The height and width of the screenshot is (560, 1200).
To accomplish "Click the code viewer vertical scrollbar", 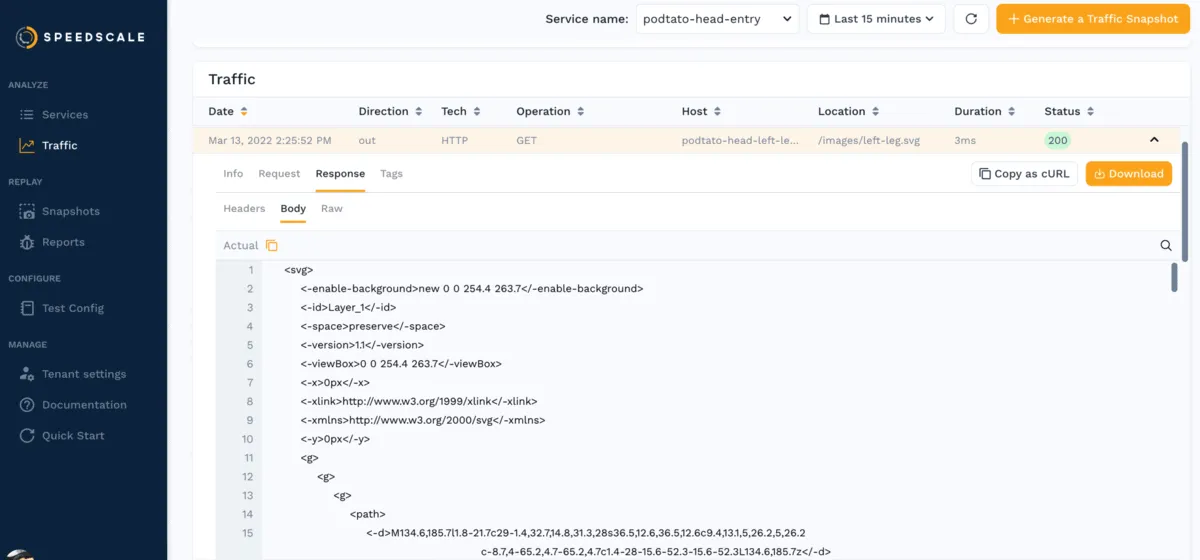I will [x=1174, y=277].
